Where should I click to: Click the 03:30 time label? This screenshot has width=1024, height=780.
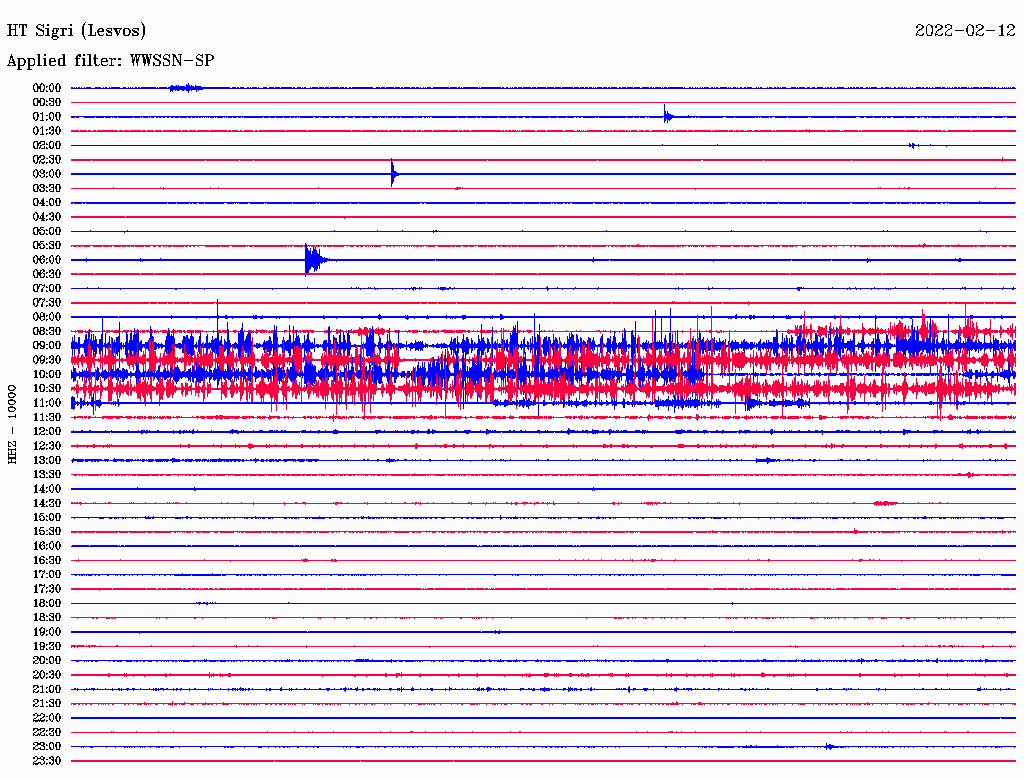(47, 189)
